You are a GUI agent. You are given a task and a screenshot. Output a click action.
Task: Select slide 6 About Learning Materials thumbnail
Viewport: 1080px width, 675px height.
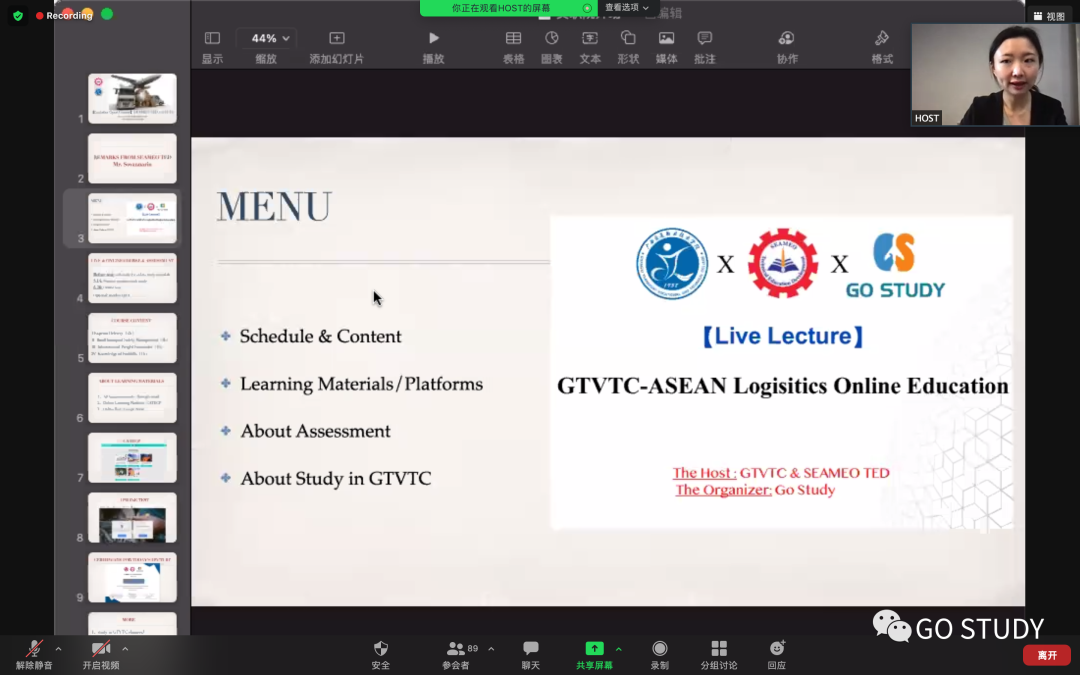coord(132,398)
